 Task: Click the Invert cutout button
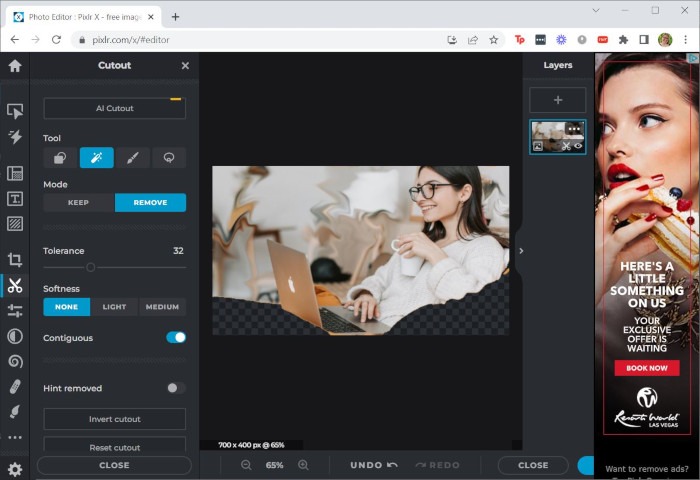[115, 419]
